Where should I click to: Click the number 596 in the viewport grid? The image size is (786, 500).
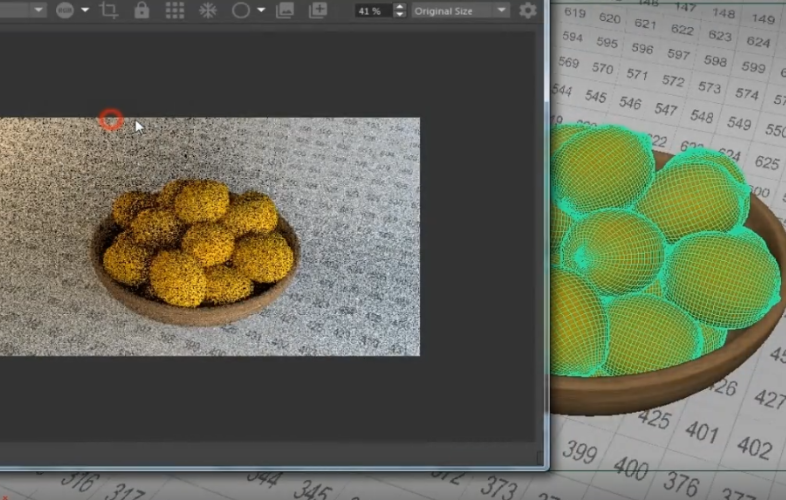pyautogui.click(x=642, y=49)
